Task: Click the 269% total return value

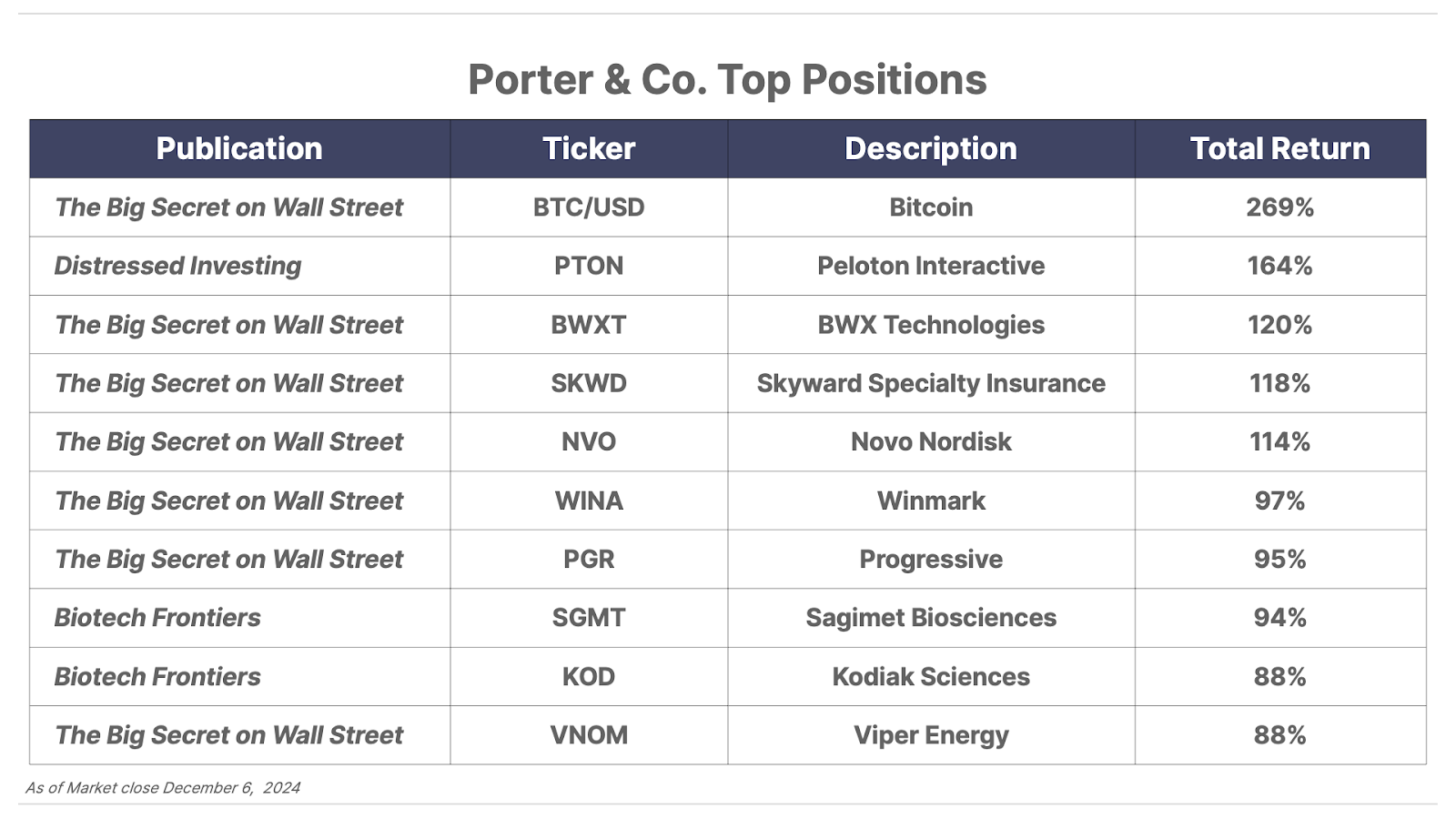Action: [1280, 207]
